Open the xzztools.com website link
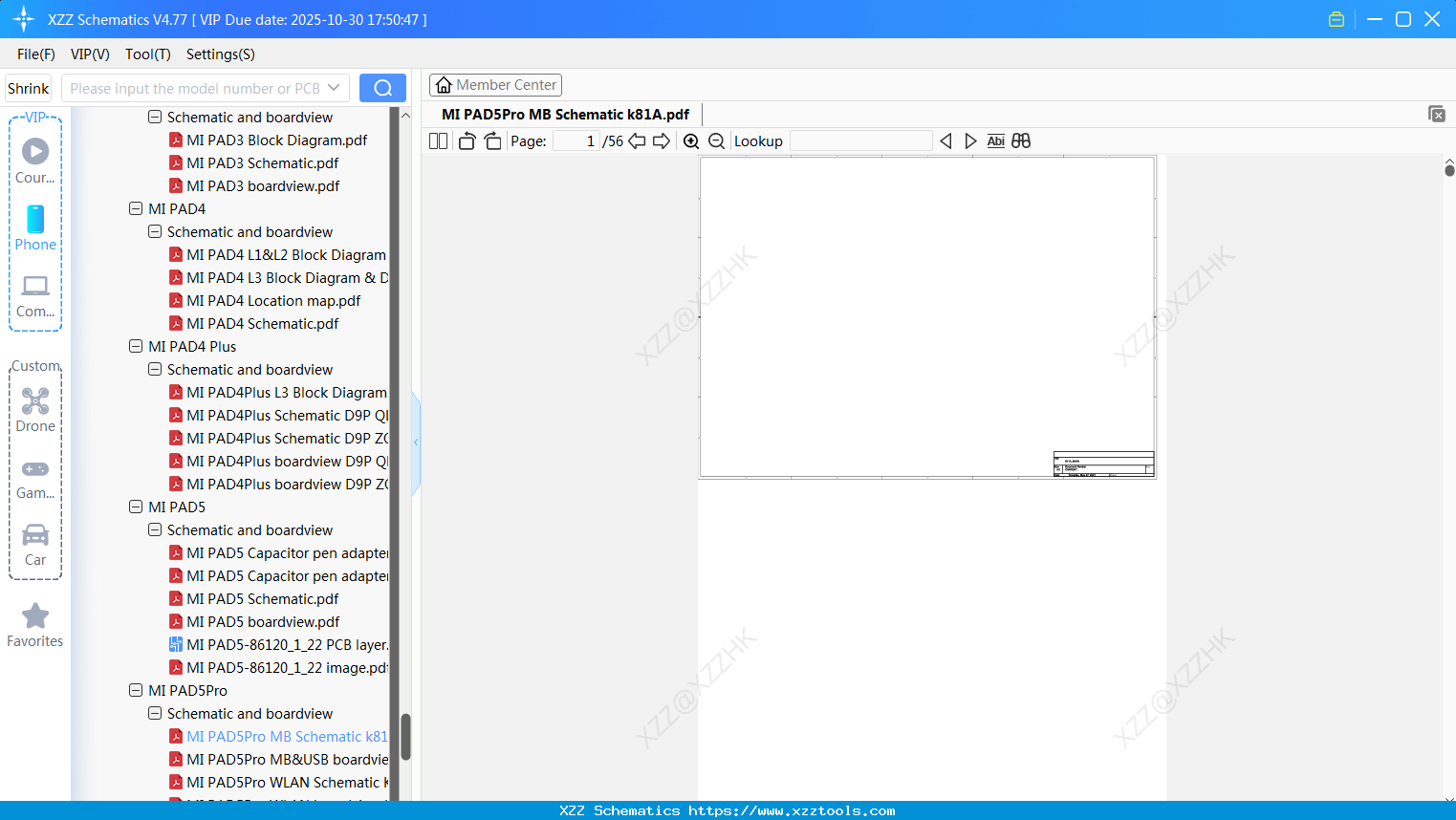 pos(792,810)
